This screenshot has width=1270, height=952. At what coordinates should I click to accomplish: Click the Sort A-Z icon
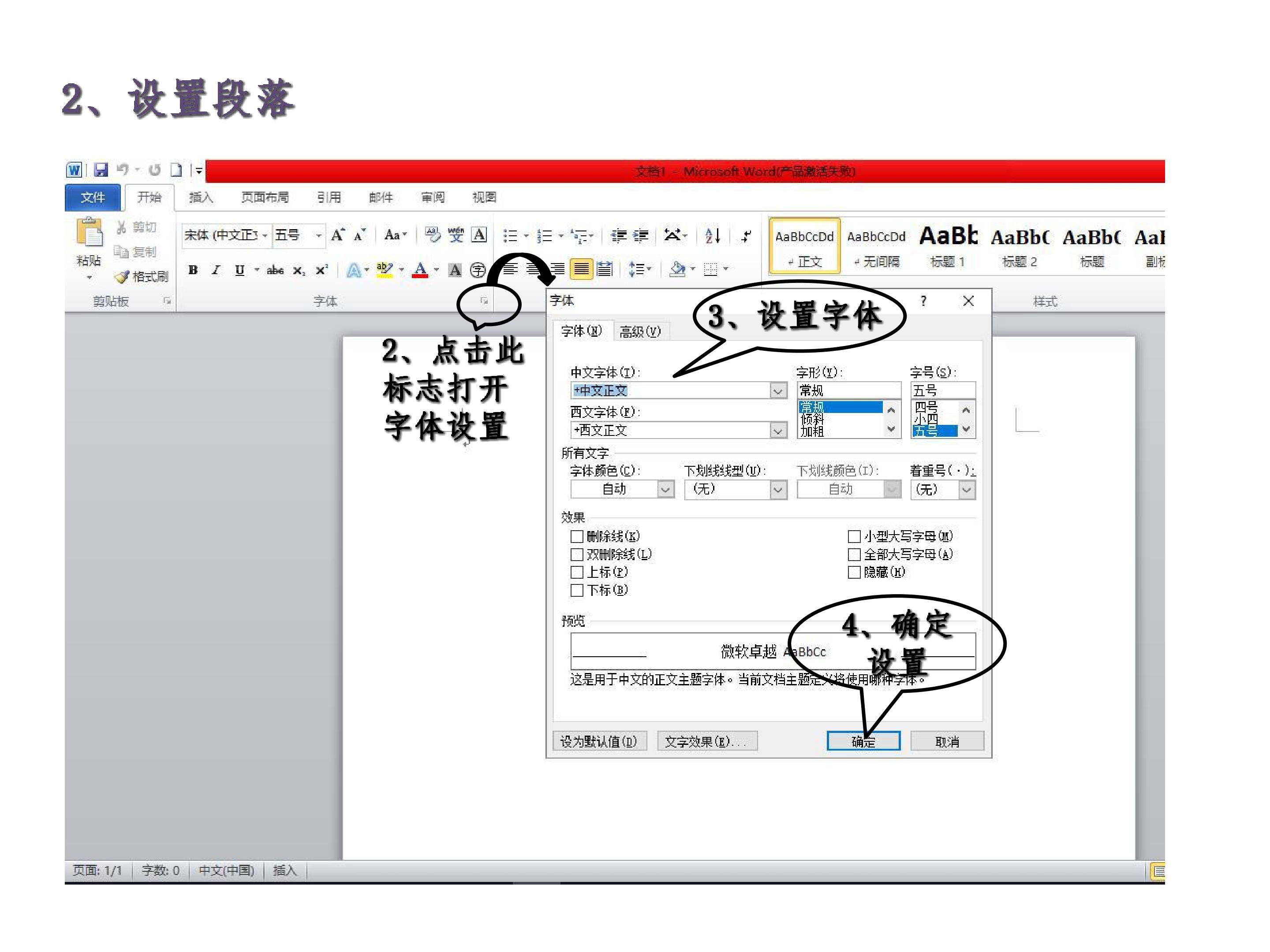click(713, 235)
